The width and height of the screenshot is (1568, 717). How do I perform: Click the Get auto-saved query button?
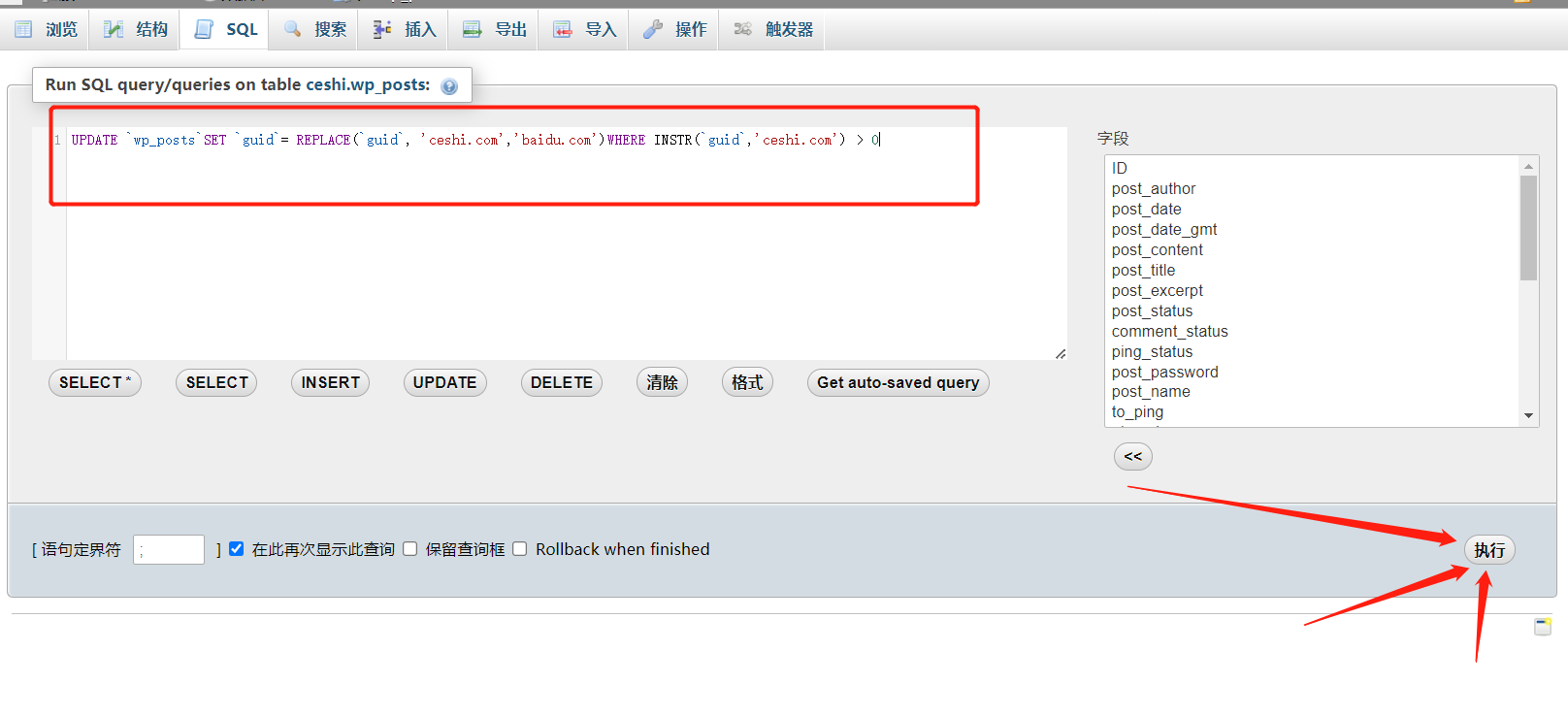coord(898,382)
